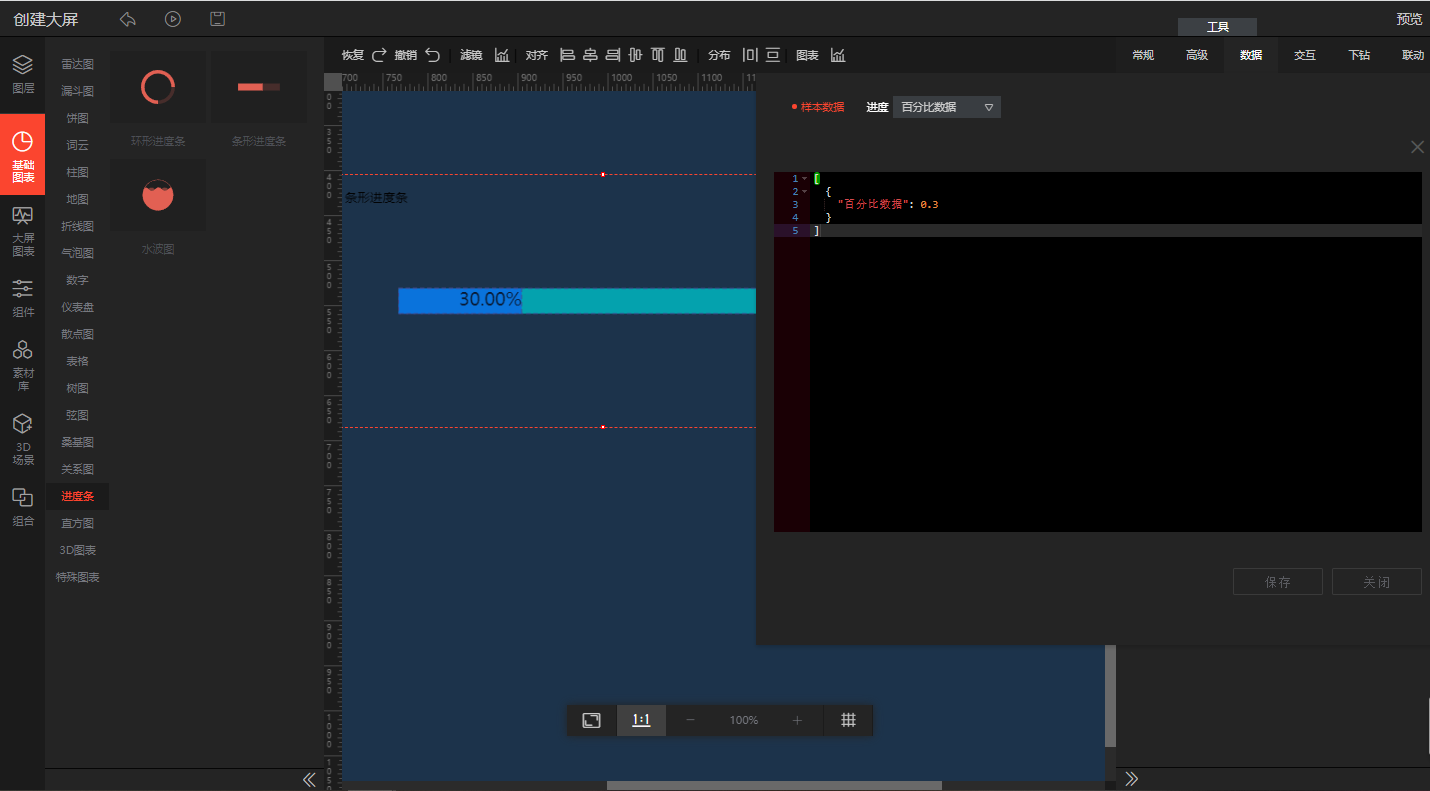Switch to the 数据 tab
The width and height of the screenshot is (1430, 791).
[1251, 55]
